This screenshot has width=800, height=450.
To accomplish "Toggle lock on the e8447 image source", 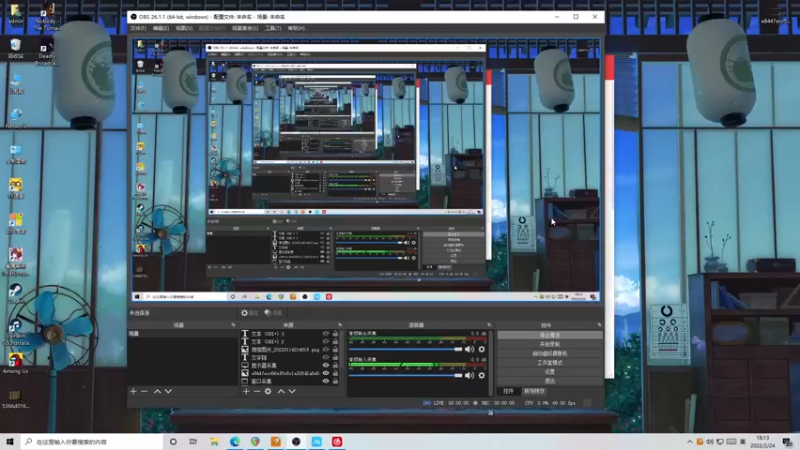I will pyautogui.click(x=335, y=373).
